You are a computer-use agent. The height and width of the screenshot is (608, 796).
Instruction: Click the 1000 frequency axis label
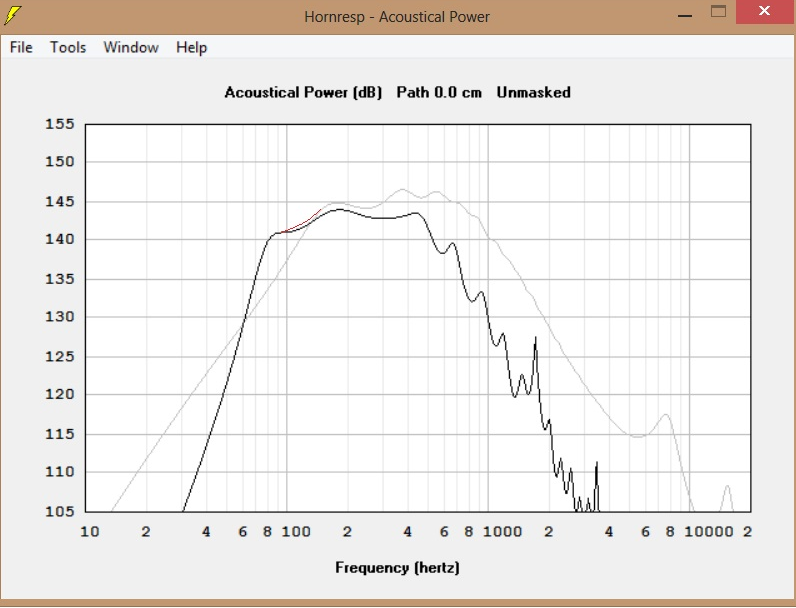[x=502, y=532]
